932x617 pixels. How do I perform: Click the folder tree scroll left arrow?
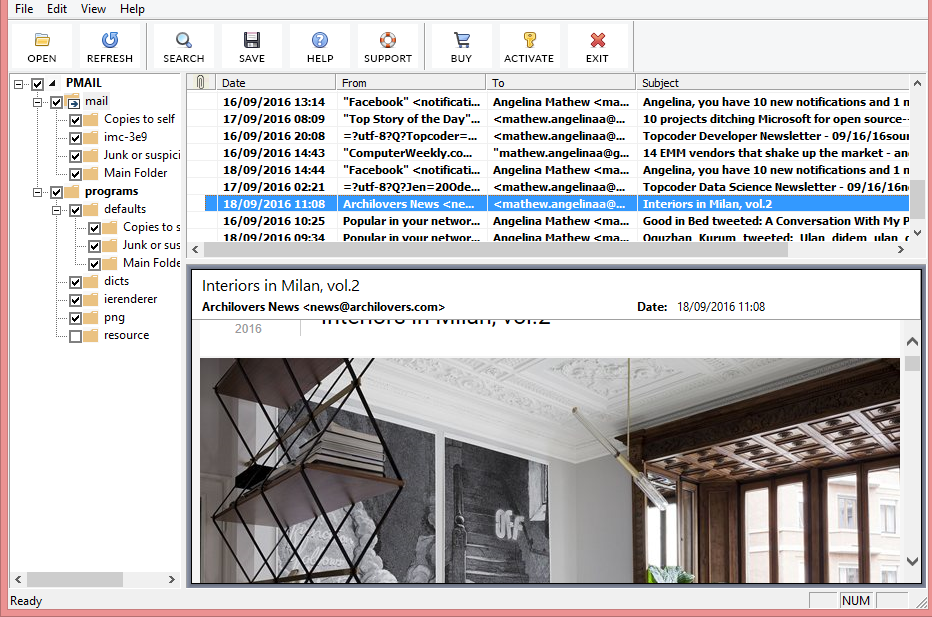point(18,579)
